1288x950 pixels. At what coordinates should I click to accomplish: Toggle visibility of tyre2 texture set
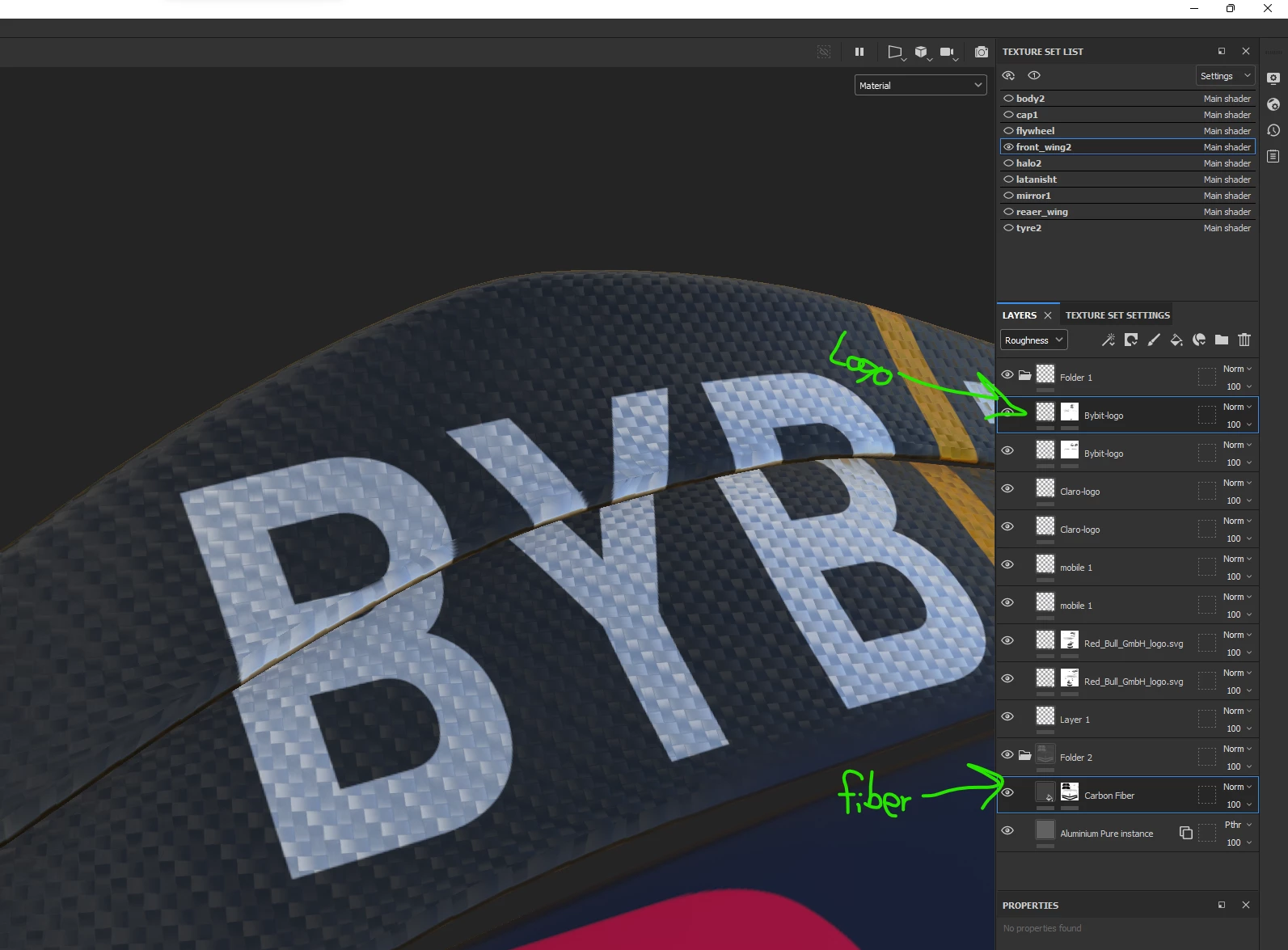coord(1008,227)
